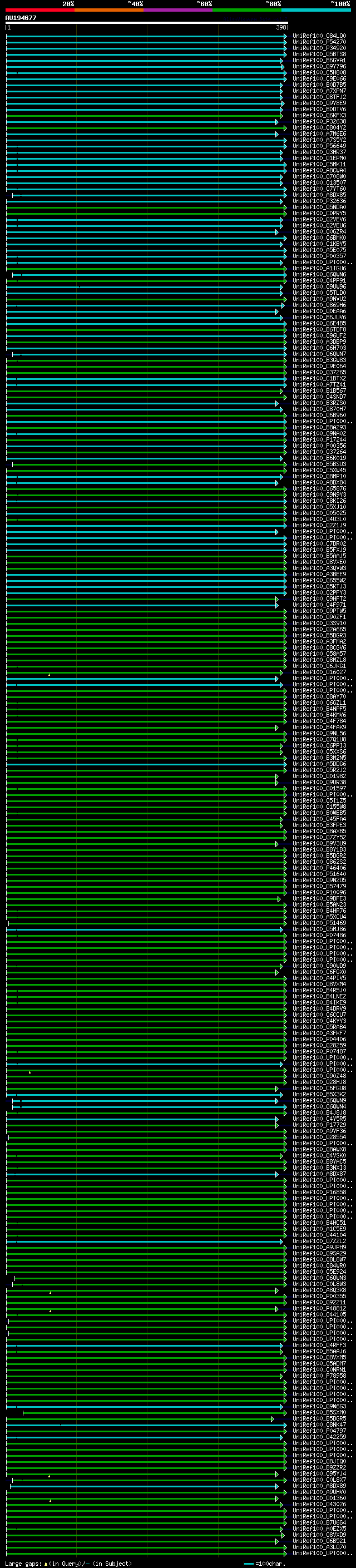Select hit label UniRef100_Q84LQ0

pos(319,36)
